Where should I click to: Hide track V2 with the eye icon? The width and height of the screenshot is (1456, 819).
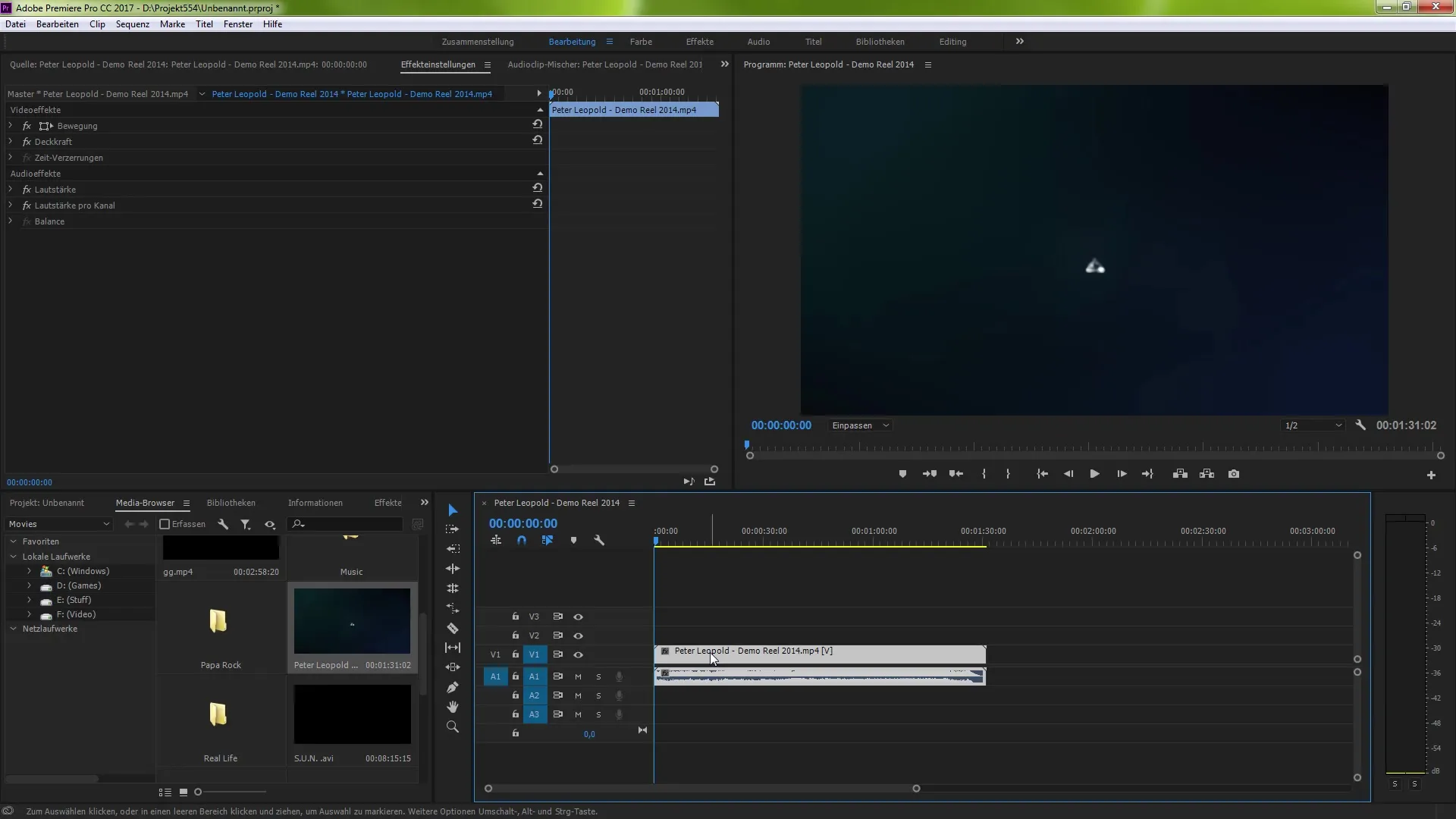pos(578,636)
